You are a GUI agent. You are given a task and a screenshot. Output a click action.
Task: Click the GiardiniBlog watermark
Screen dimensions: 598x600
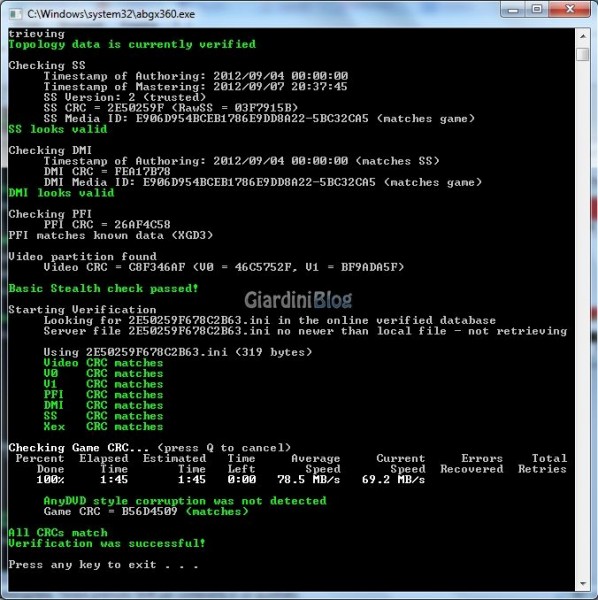(298, 300)
